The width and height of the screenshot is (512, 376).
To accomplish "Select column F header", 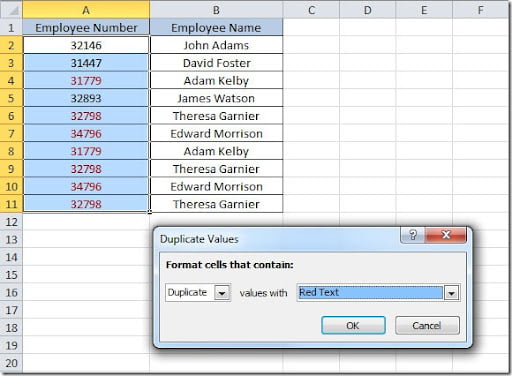I will (480, 10).
